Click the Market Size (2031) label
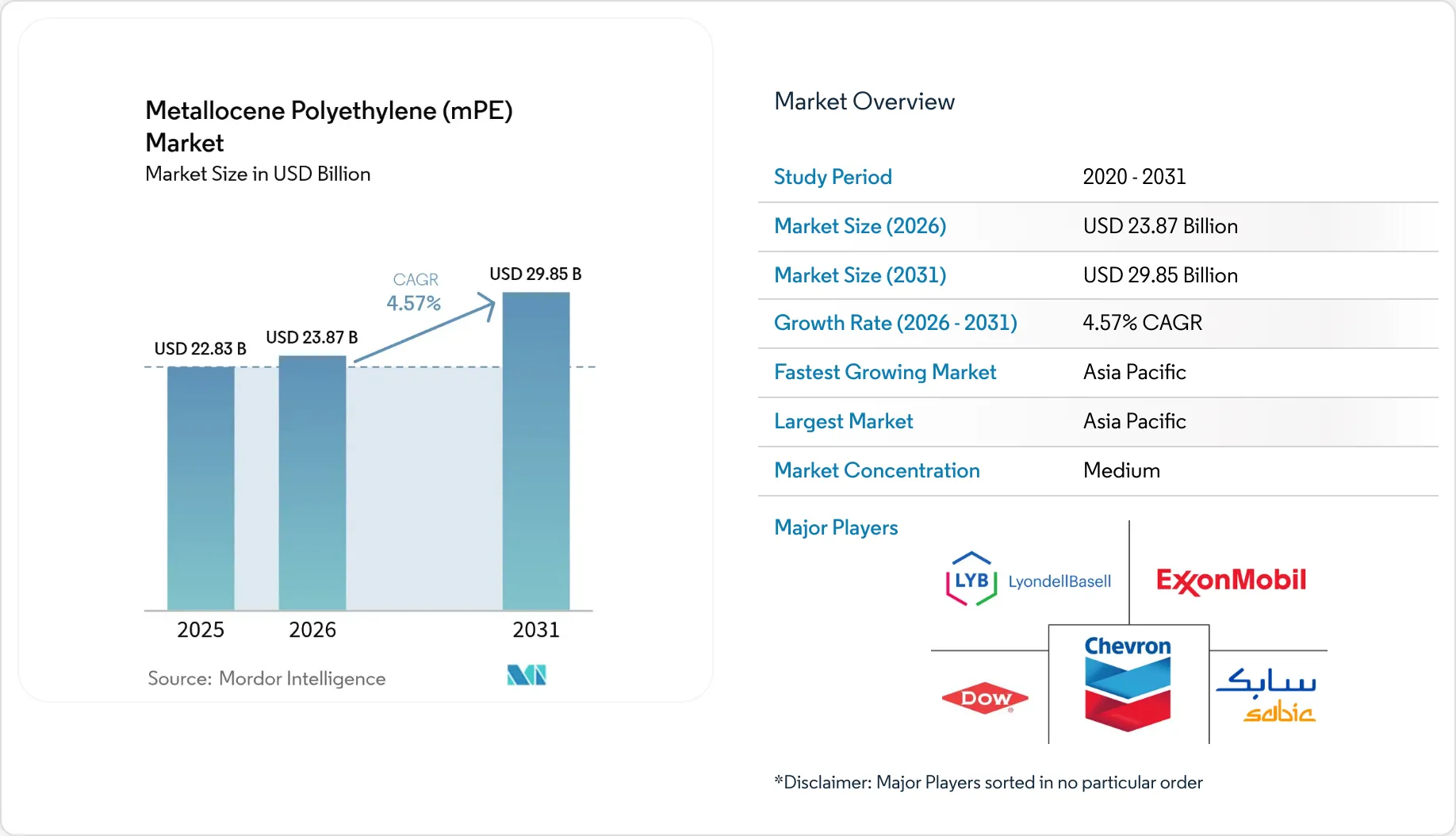Viewport: 1456px width, 836px height. tap(859, 275)
